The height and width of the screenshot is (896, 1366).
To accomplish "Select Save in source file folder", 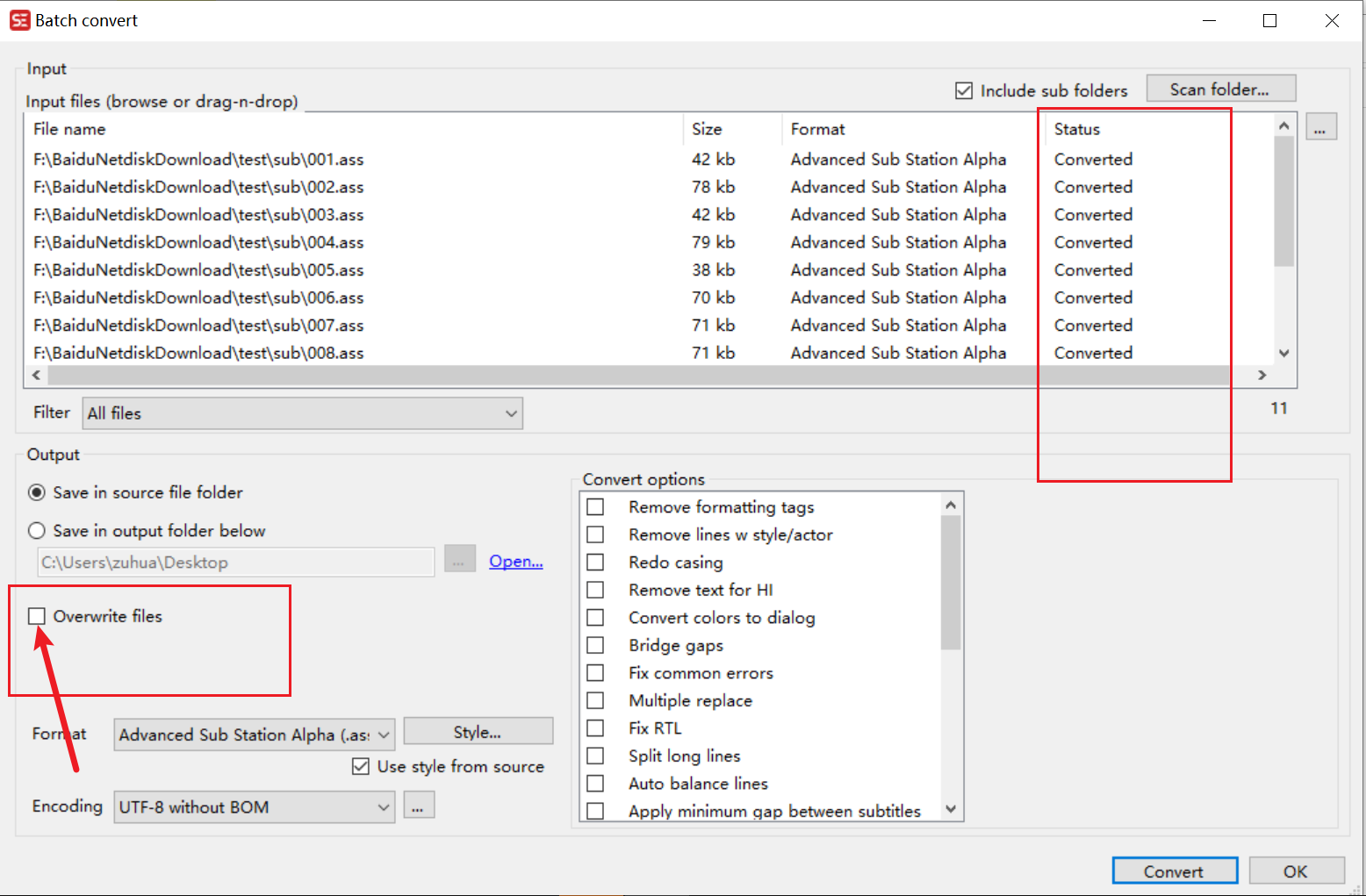I will [36, 492].
